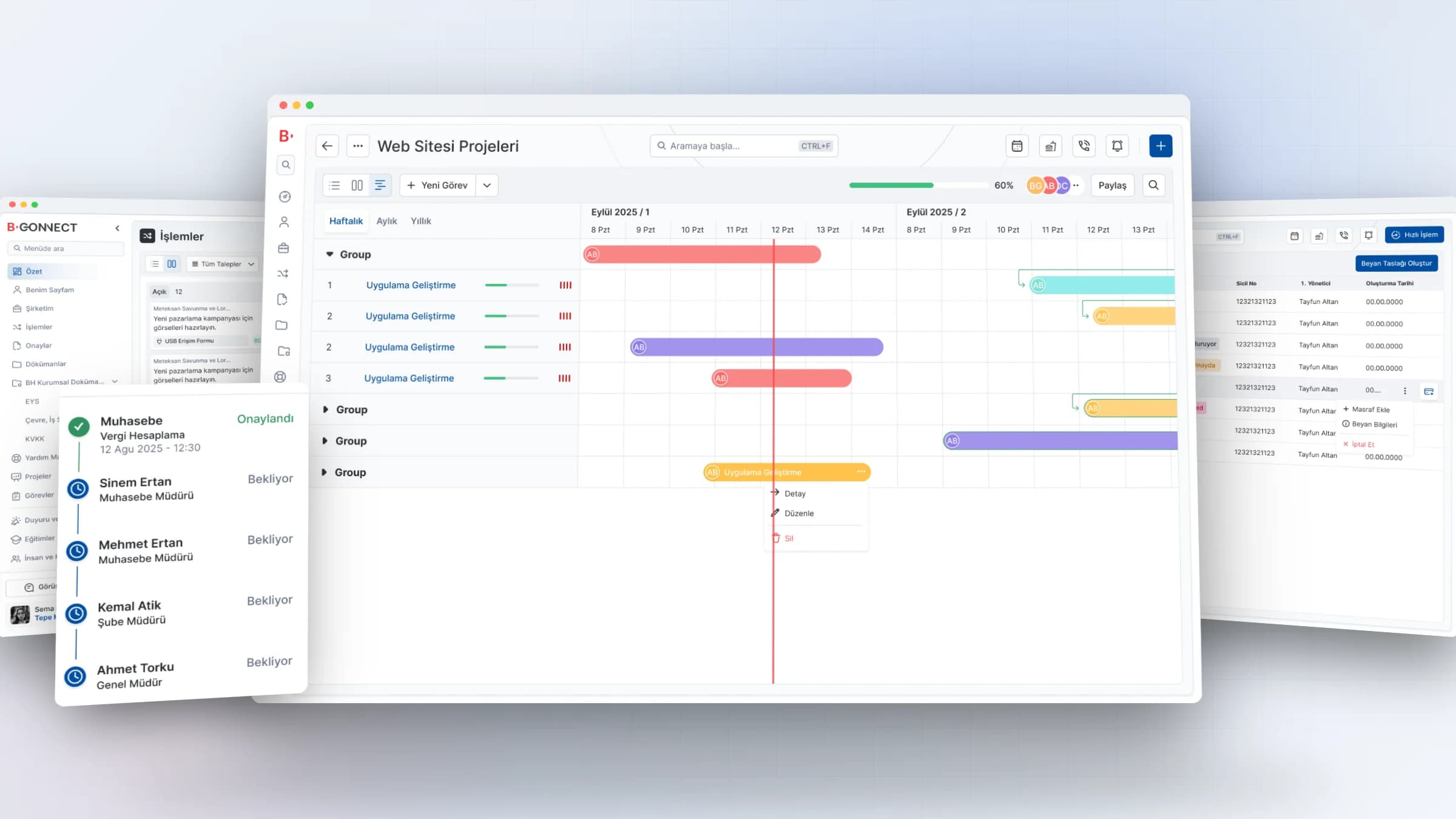This screenshot has height=819, width=1456.
Task: Click the search icon in the main left sidebar
Action: click(286, 164)
